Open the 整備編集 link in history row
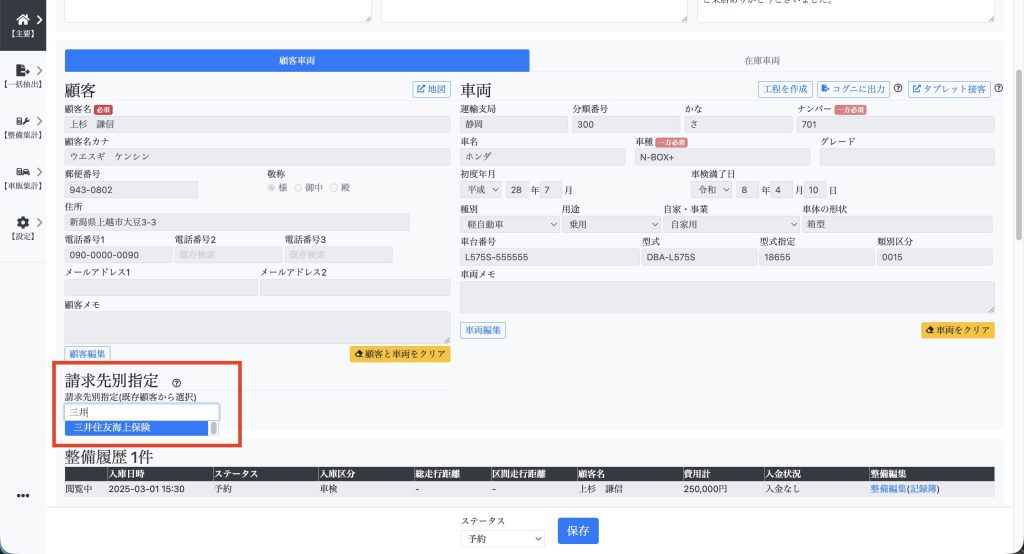Screen dimensions: 1024x554 887,490
